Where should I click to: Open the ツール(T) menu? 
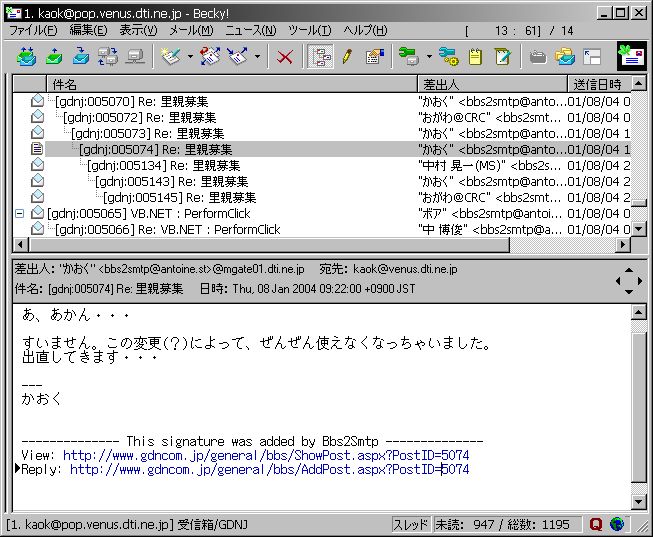coord(309,30)
